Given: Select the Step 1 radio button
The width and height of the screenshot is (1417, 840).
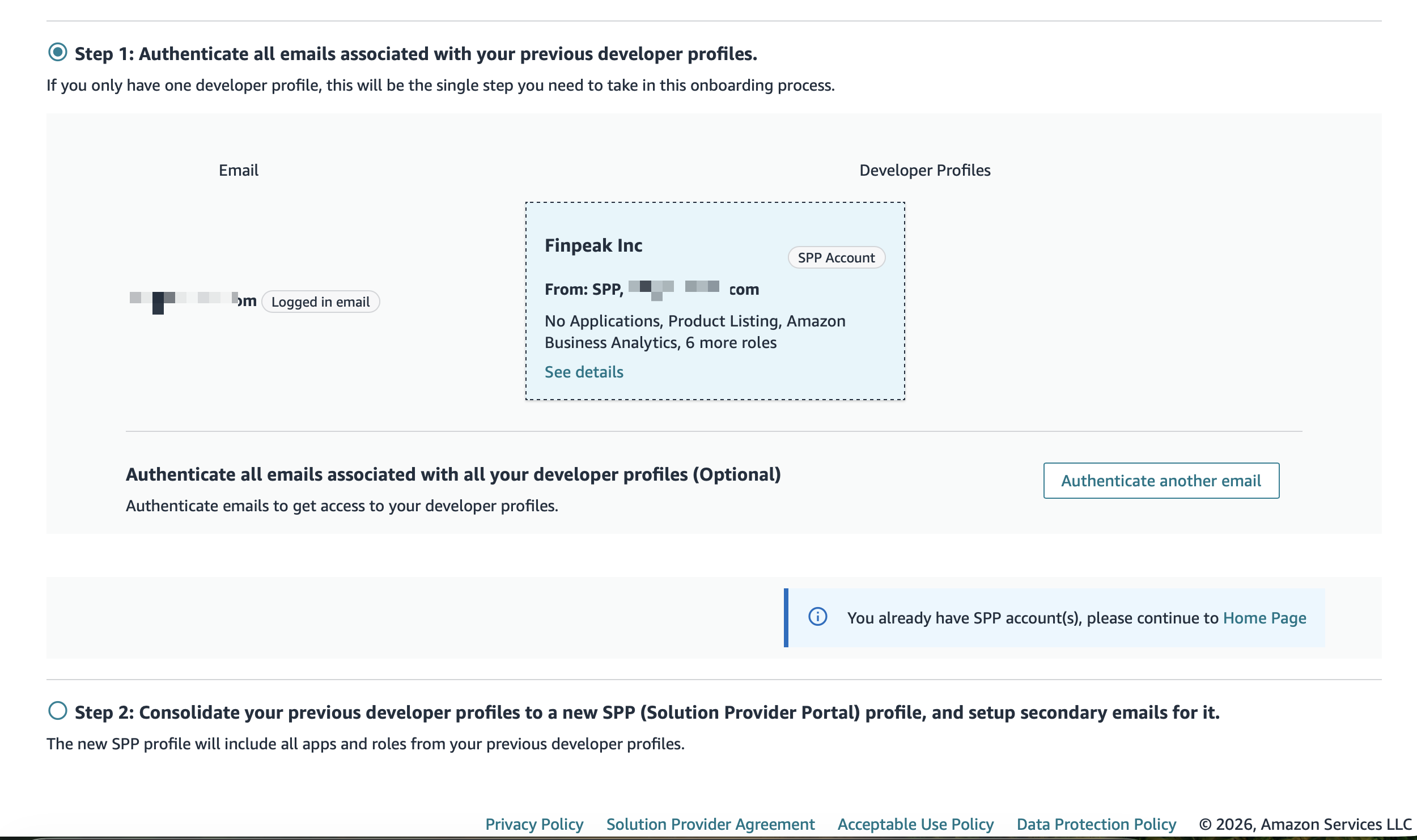Looking at the screenshot, I should tap(58, 52).
